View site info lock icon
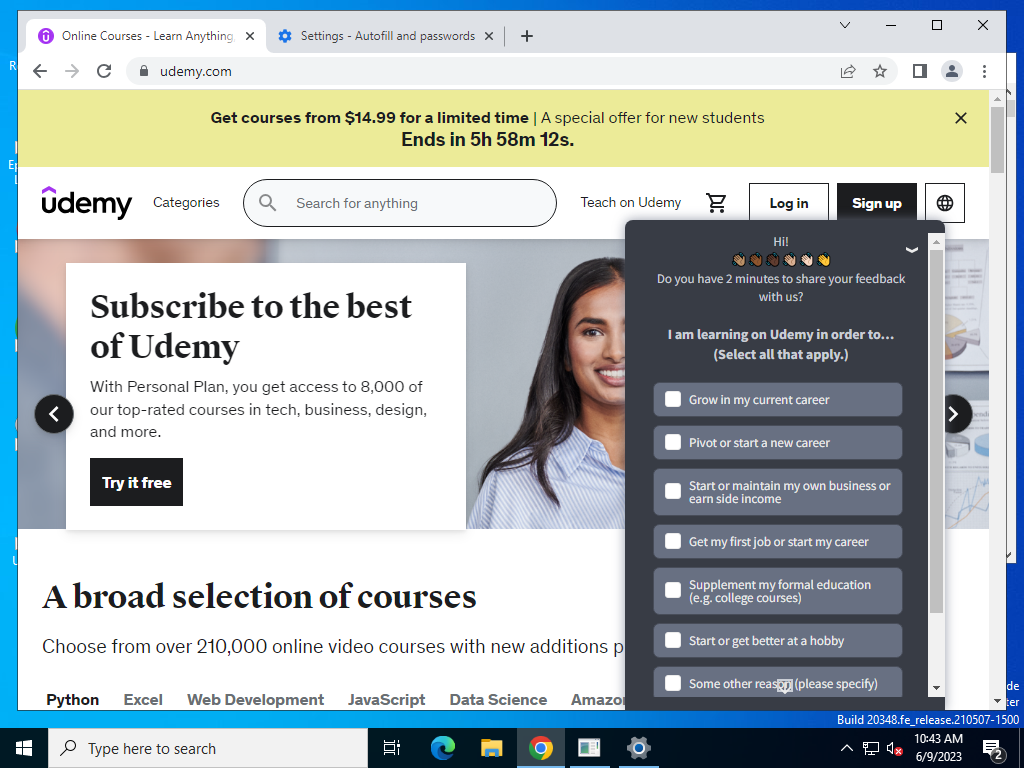 pos(144,71)
